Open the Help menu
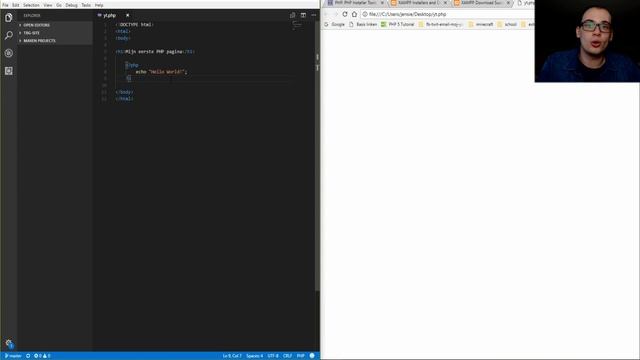Image resolution: width=640 pixels, height=360 pixels. [99, 5]
